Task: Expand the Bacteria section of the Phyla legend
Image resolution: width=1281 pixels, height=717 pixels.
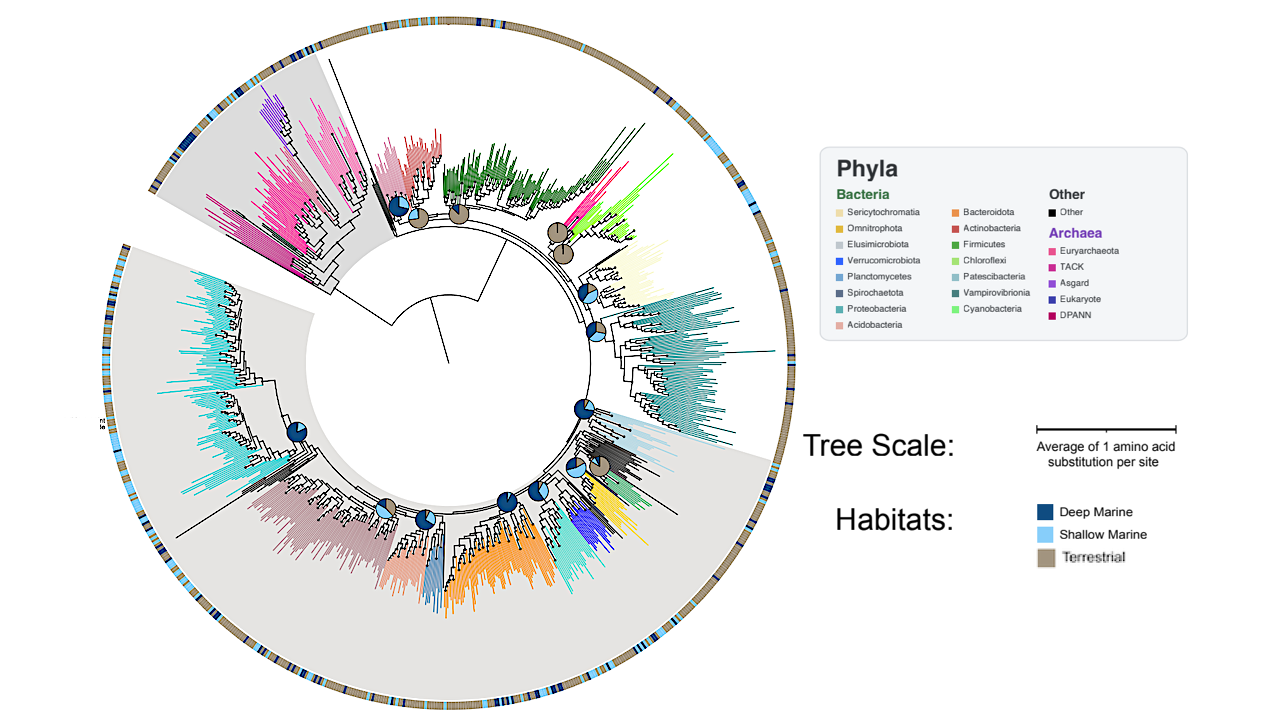Action: pyautogui.click(x=864, y=194)
